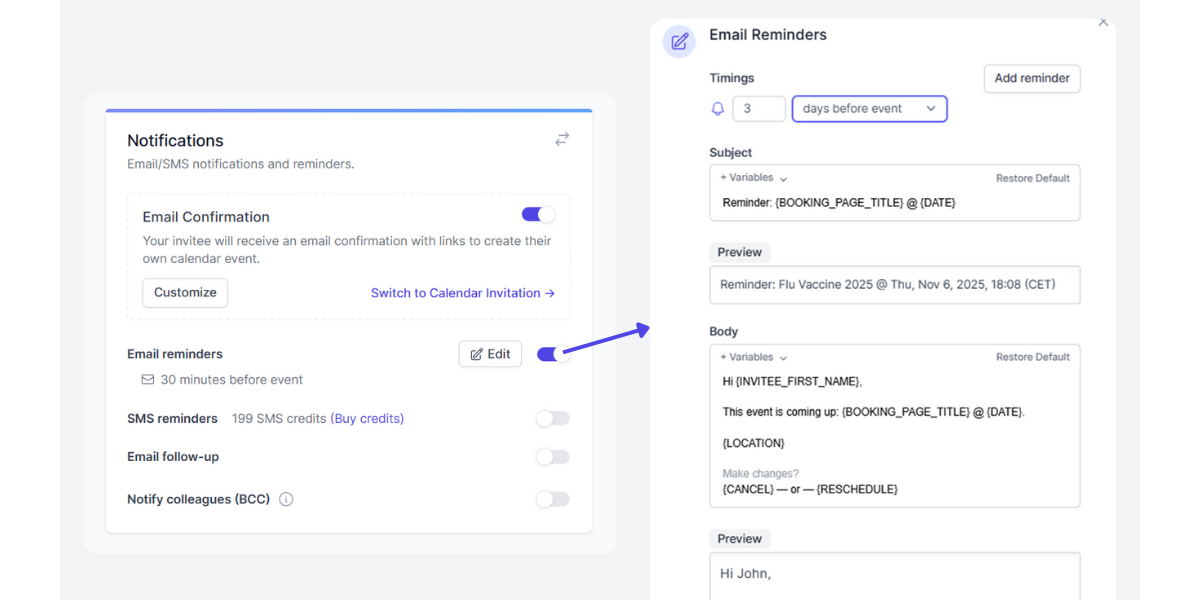Select the reminder timing number input showing 3
This screenshot has width=1200, height=600.
click(759, 108)
